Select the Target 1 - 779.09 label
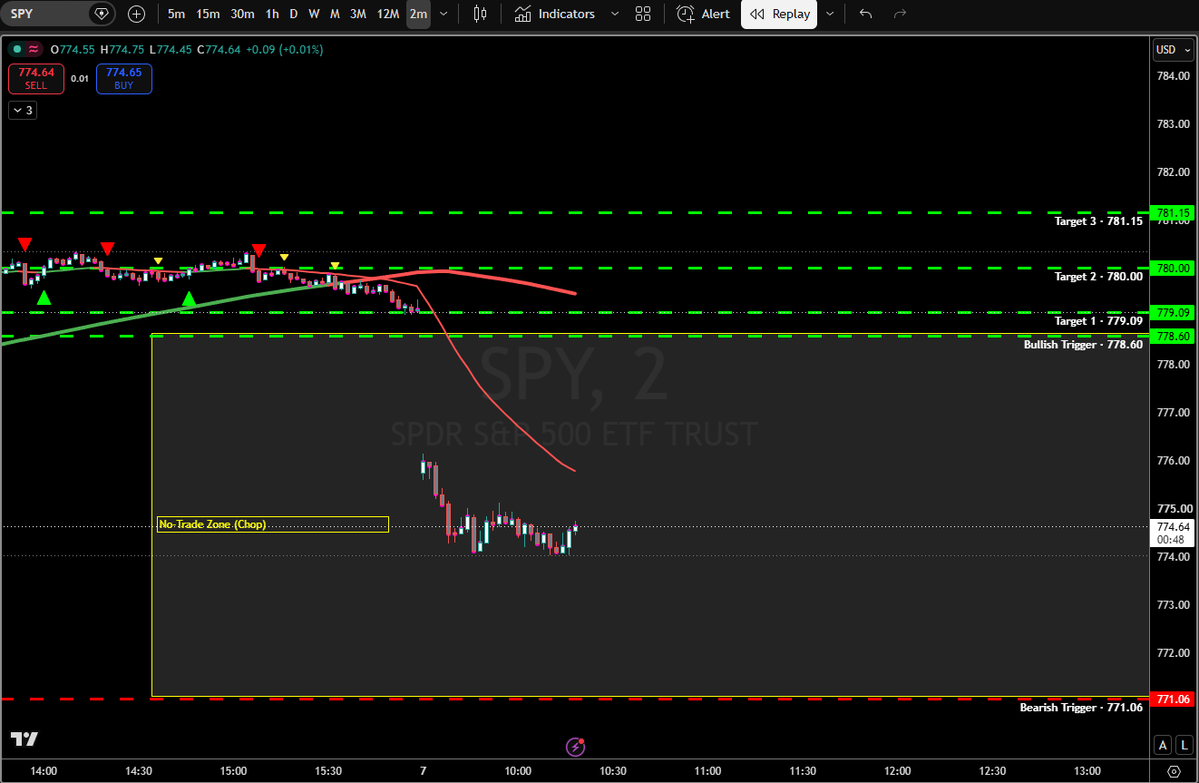 (1098, 320)
